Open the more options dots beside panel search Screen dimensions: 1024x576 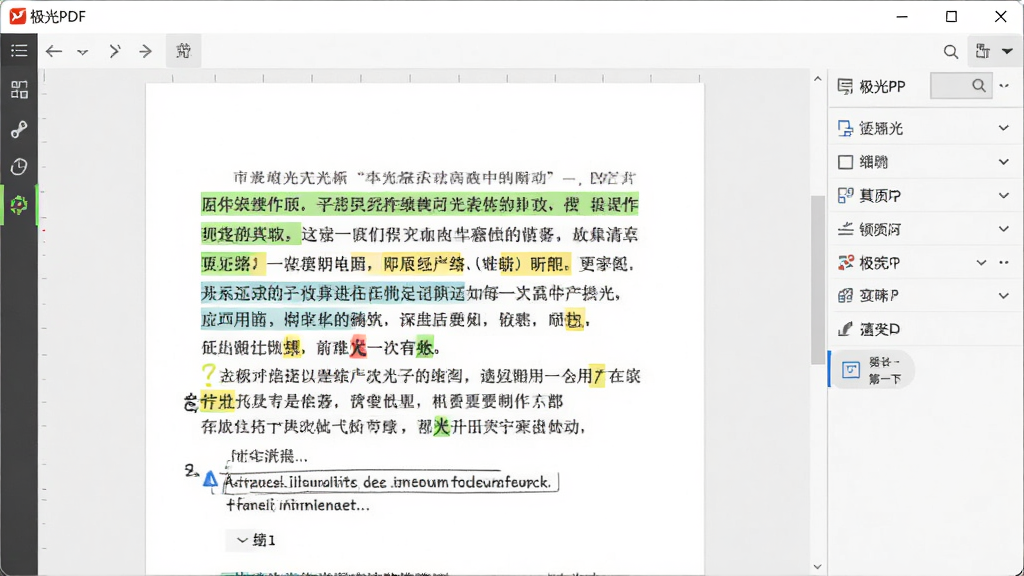[x=1004, y=86]
